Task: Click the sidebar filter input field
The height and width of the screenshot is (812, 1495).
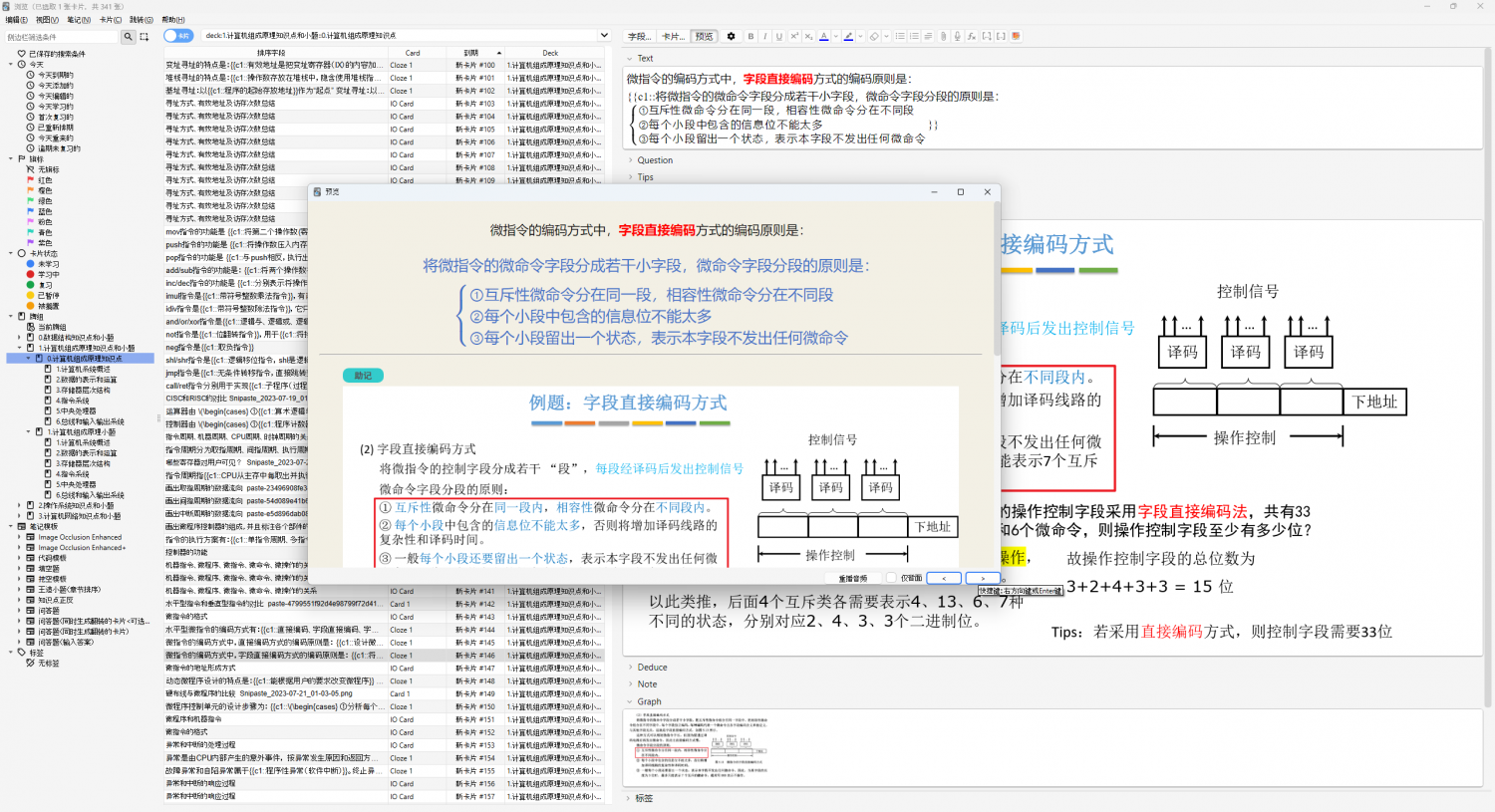Action: coord(62,37)
